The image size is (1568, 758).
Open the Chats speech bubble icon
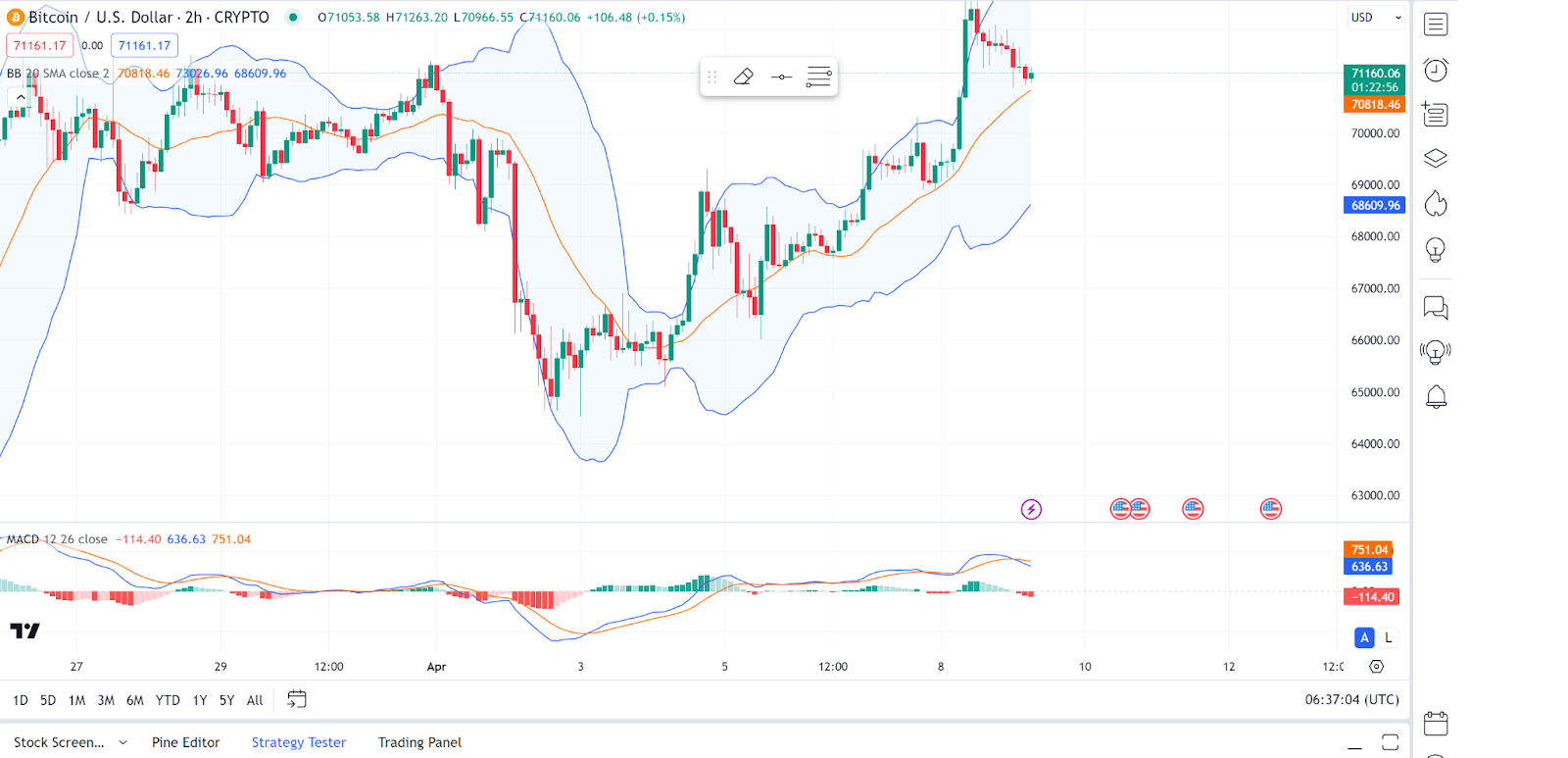click(1436, 308)
